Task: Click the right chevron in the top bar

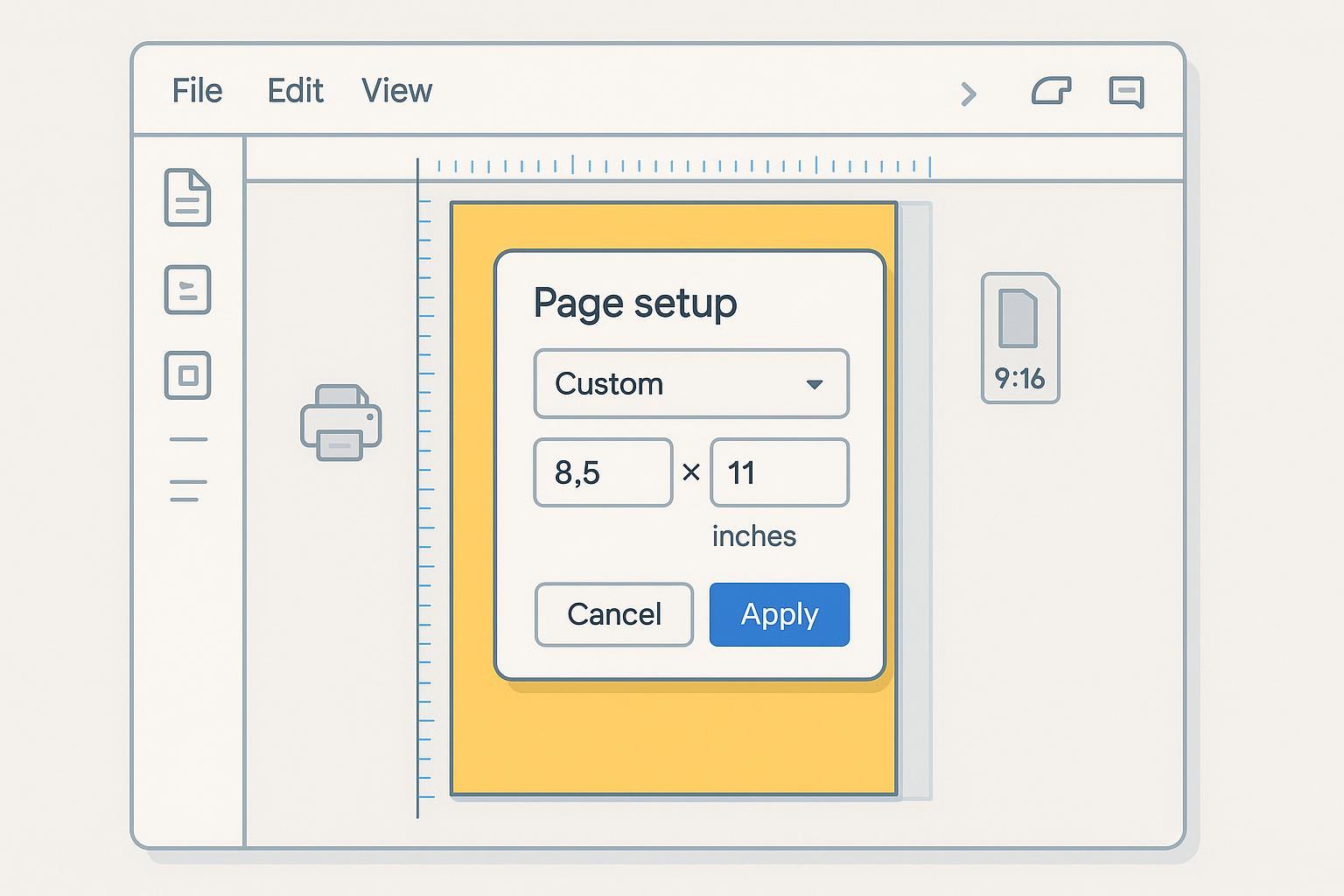Action: coord(968,94)
